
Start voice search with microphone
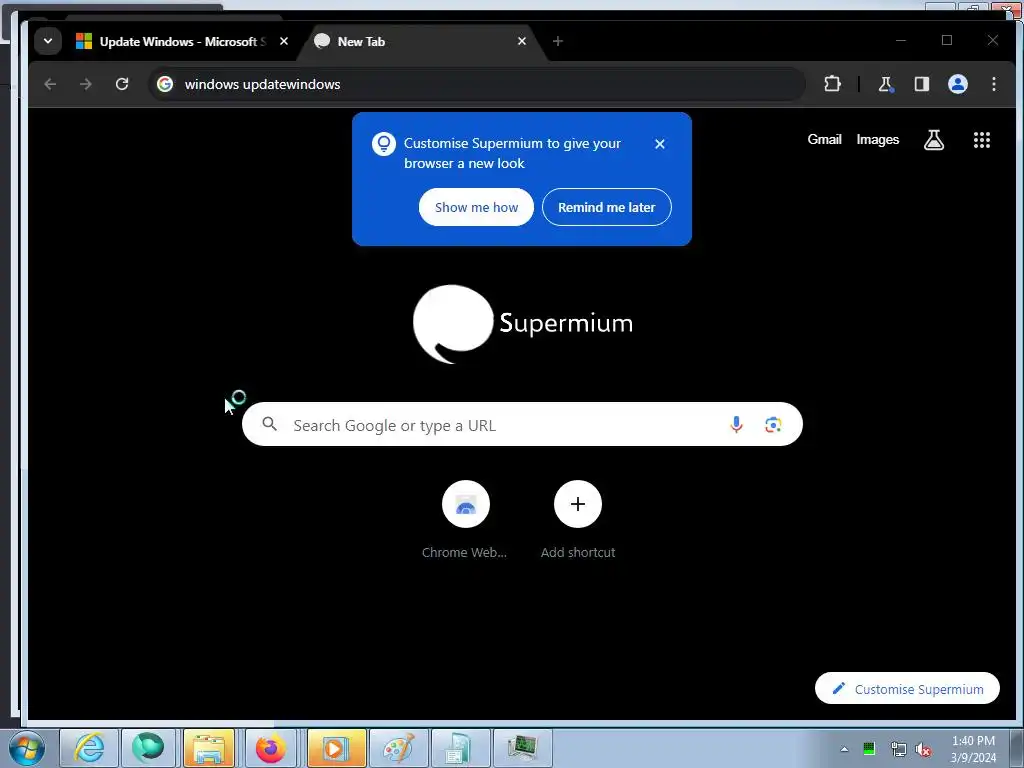pos(736,424)
